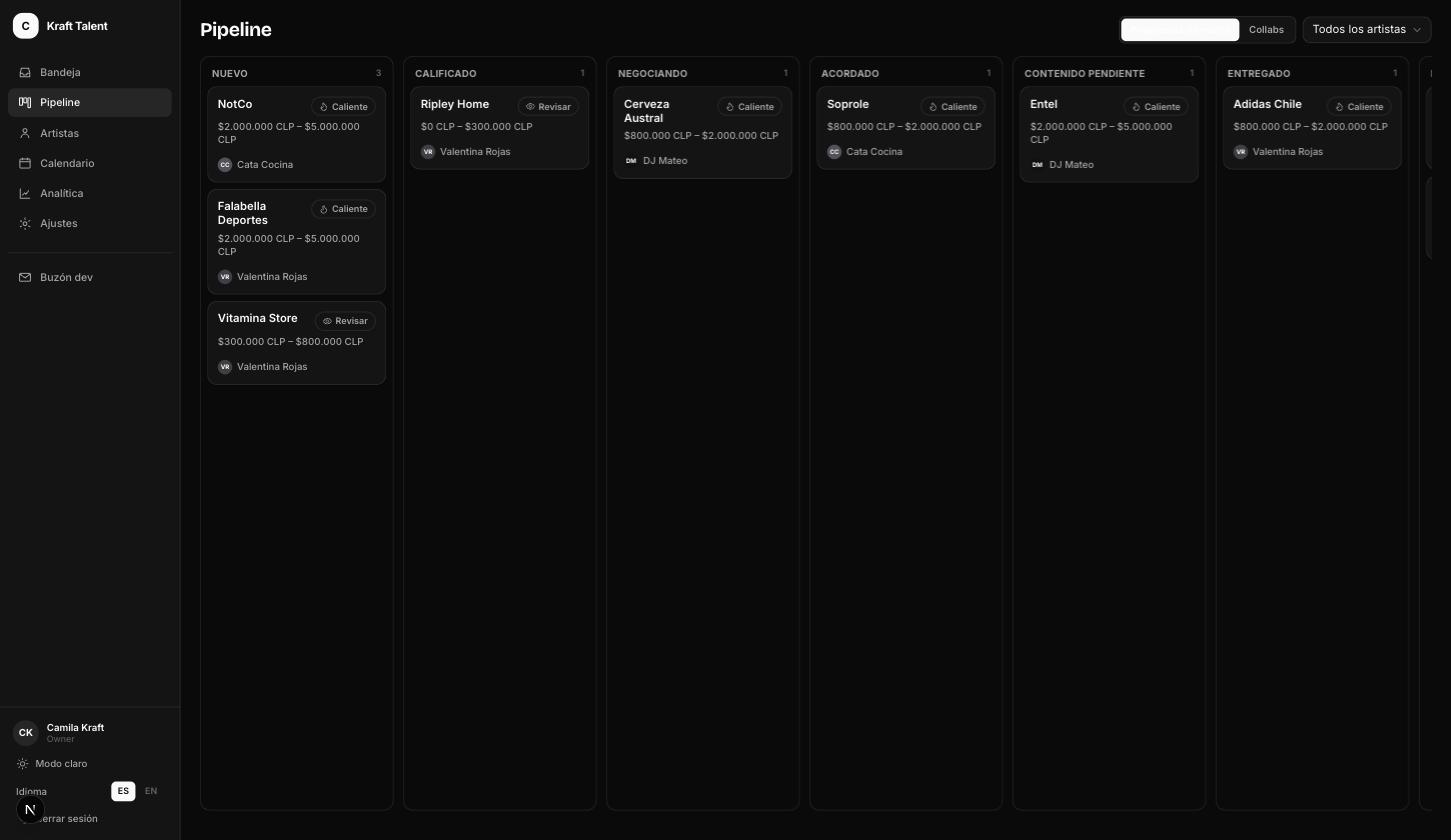The width and height of the screenshot is (1451, 840).
Task: Select the highlighted white view toggle segment
Action: (x=1180, y=30)
